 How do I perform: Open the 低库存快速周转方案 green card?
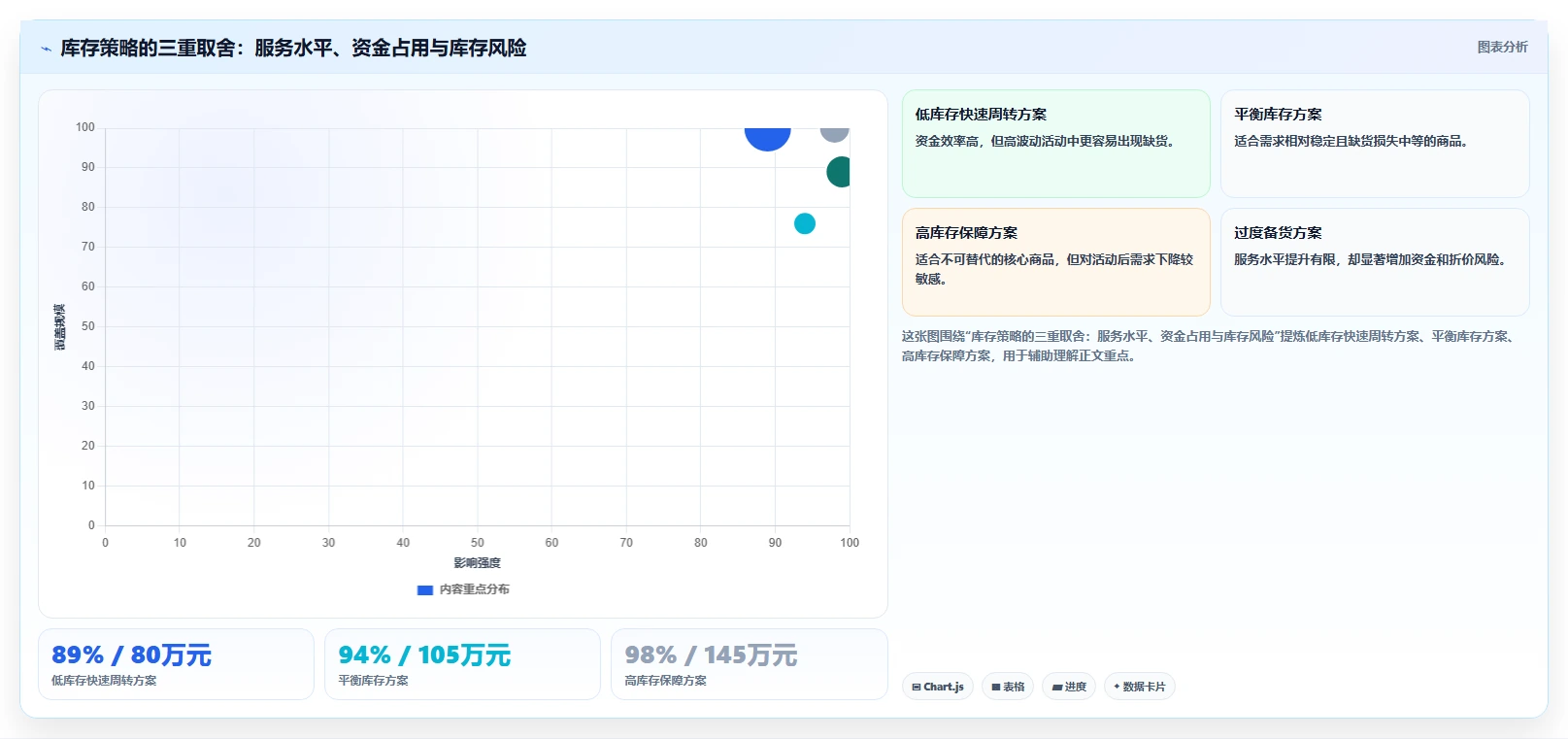click(x=1055, y=144)
